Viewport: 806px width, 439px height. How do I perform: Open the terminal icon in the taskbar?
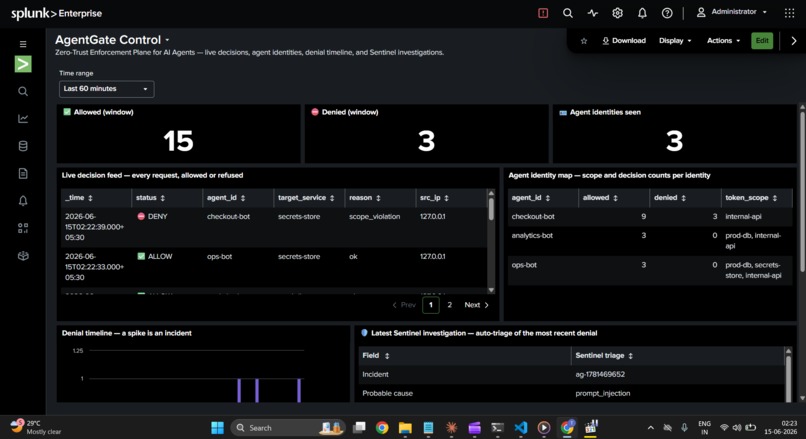tap(497, 427)
